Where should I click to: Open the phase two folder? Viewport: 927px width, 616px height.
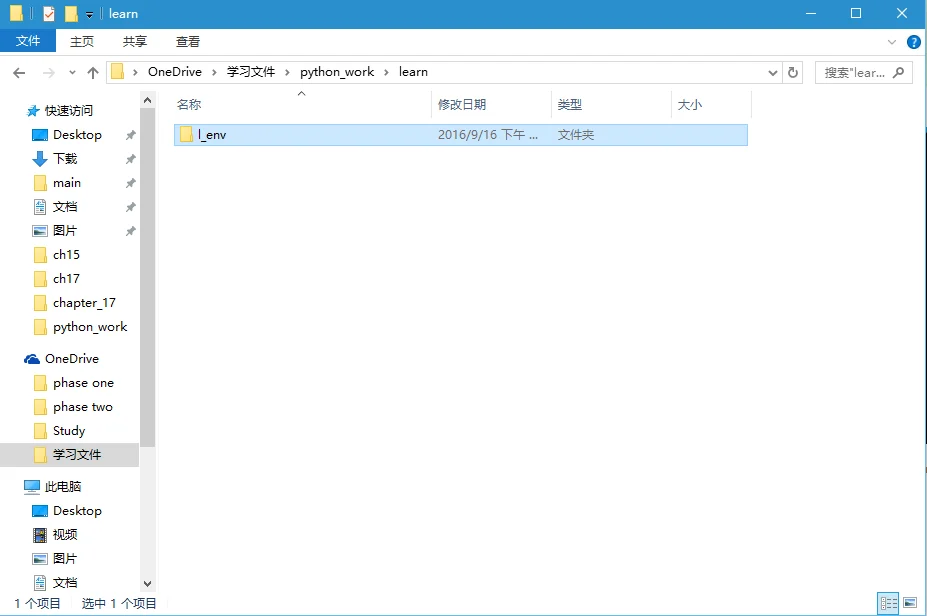83,407
